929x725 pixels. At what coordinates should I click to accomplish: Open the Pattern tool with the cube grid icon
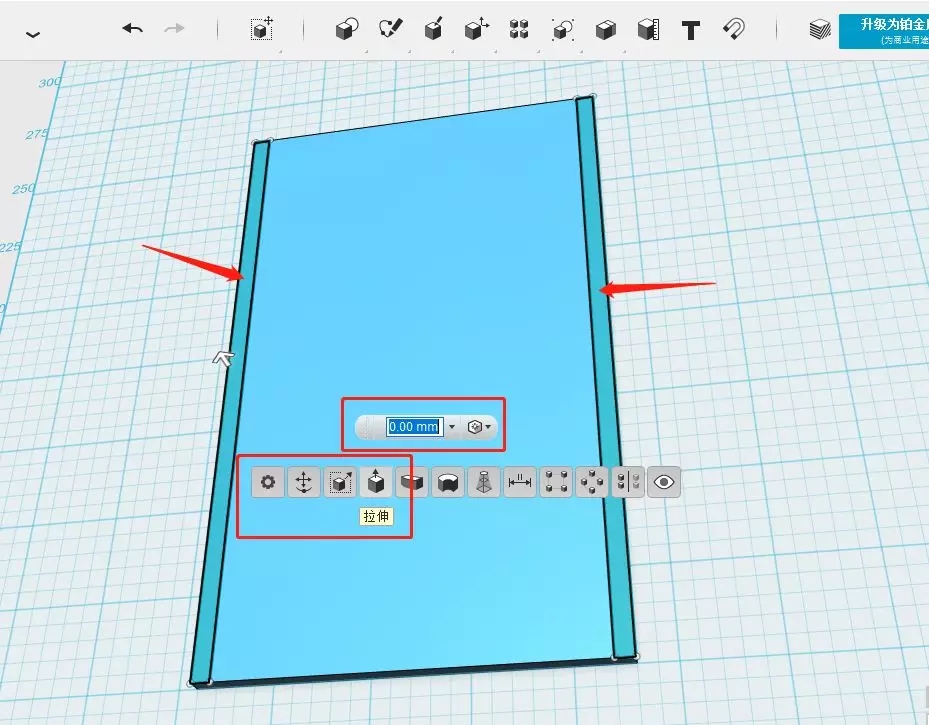click(x=518, y=29)
